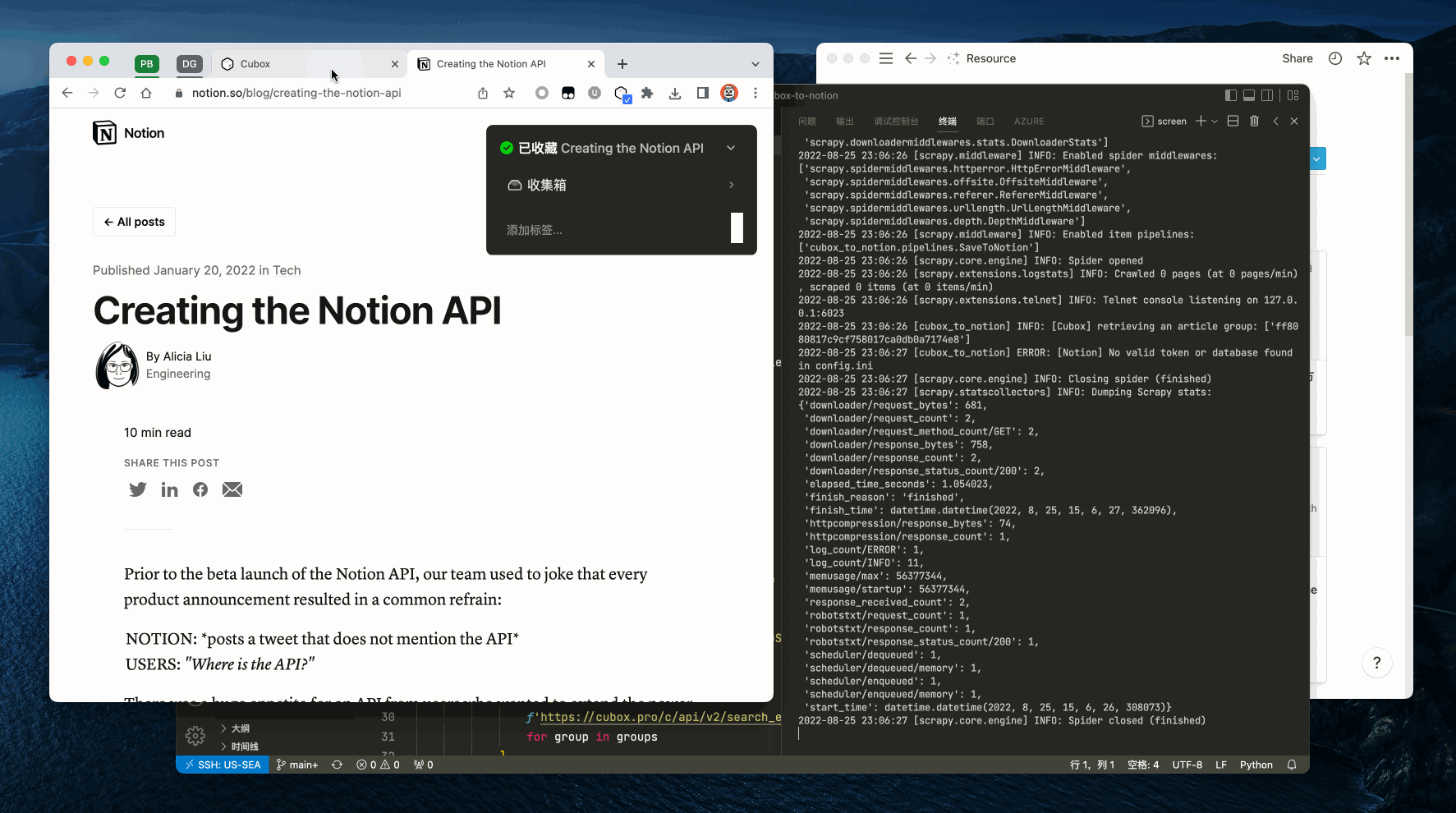
Task: Open Chrome extensions puzzle menu
Action: [647, 93]
